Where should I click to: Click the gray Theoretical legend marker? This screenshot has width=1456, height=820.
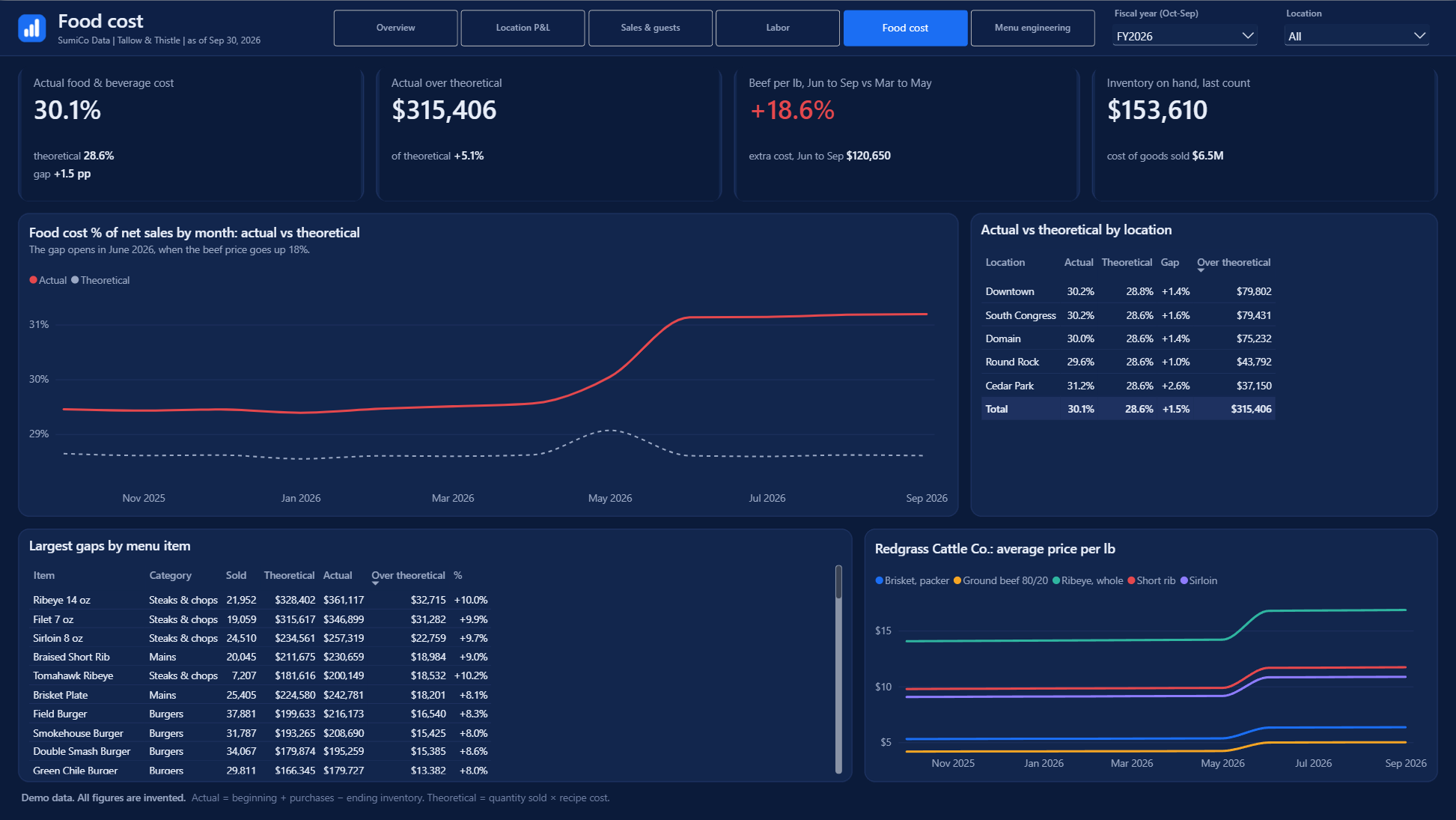(75, 280)
